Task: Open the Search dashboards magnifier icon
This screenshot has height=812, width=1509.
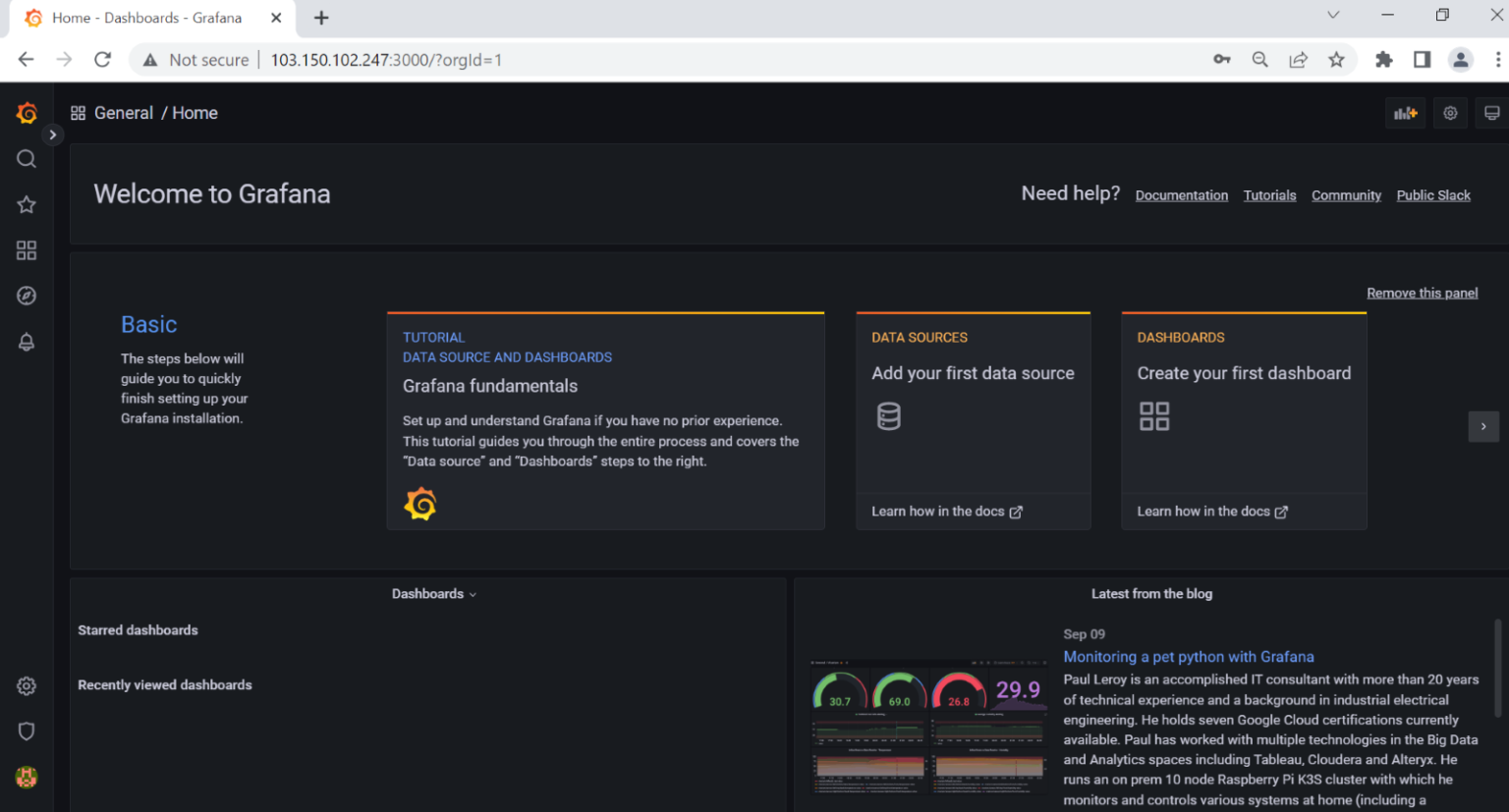Action: click(x=27, y=159)
